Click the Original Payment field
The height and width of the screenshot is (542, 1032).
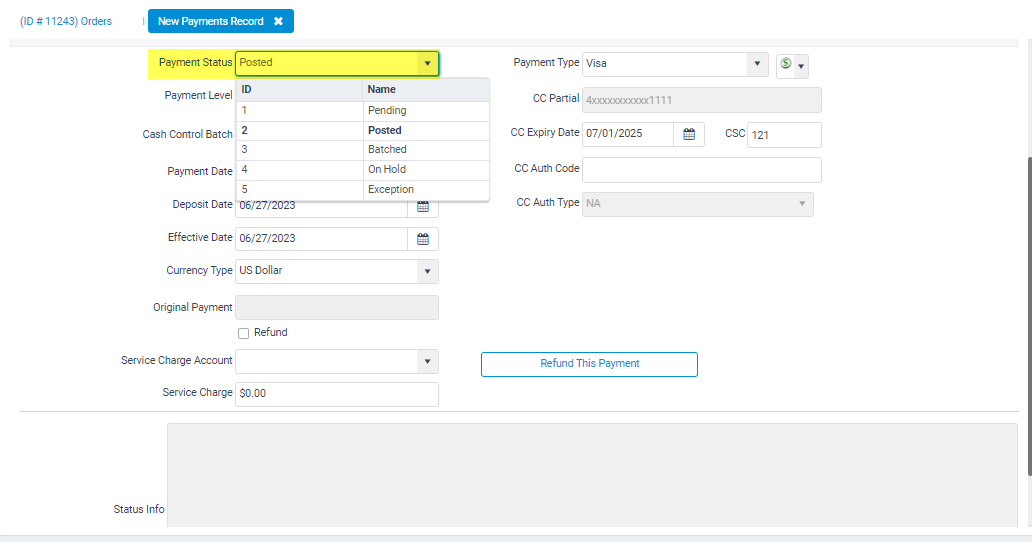[x=337, y=307]
